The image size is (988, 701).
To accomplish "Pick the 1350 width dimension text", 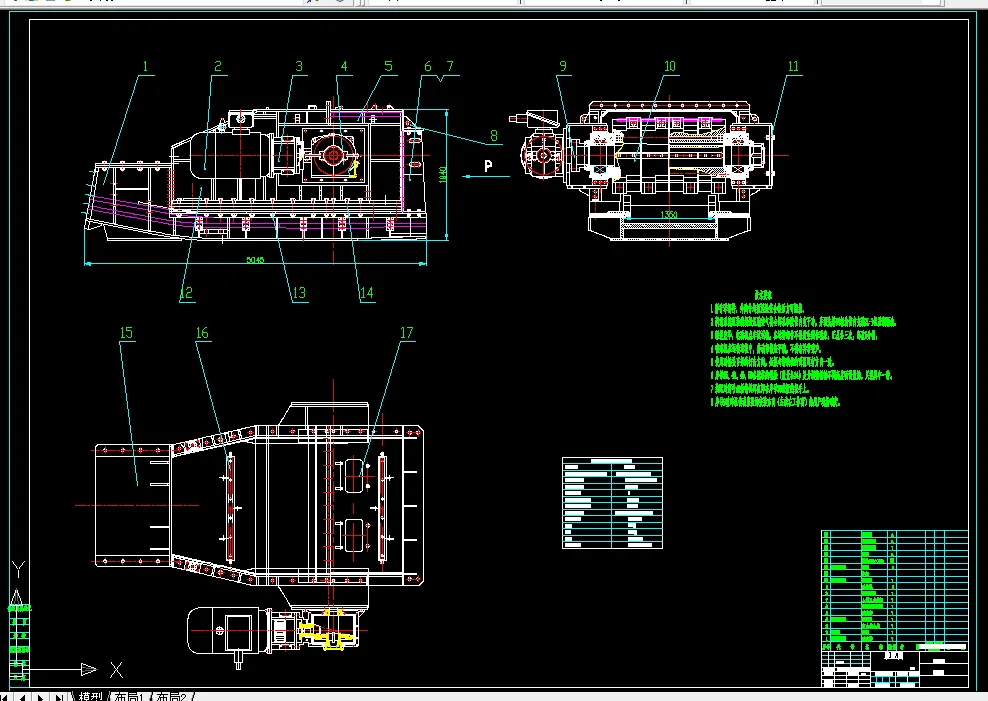I will 669,215.
